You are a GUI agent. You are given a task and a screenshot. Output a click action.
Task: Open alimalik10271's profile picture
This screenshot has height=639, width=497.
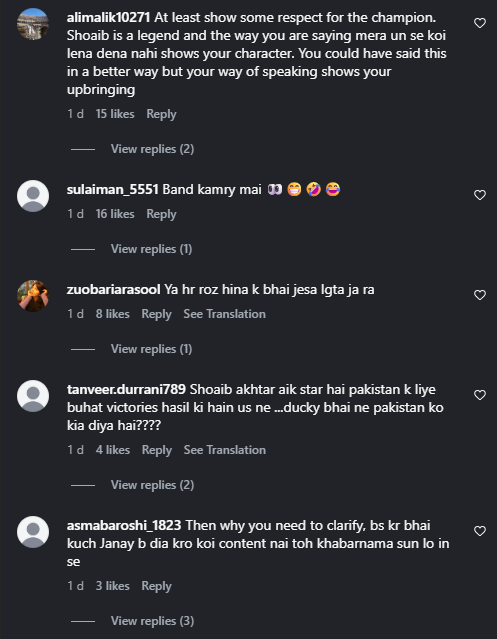33,24
